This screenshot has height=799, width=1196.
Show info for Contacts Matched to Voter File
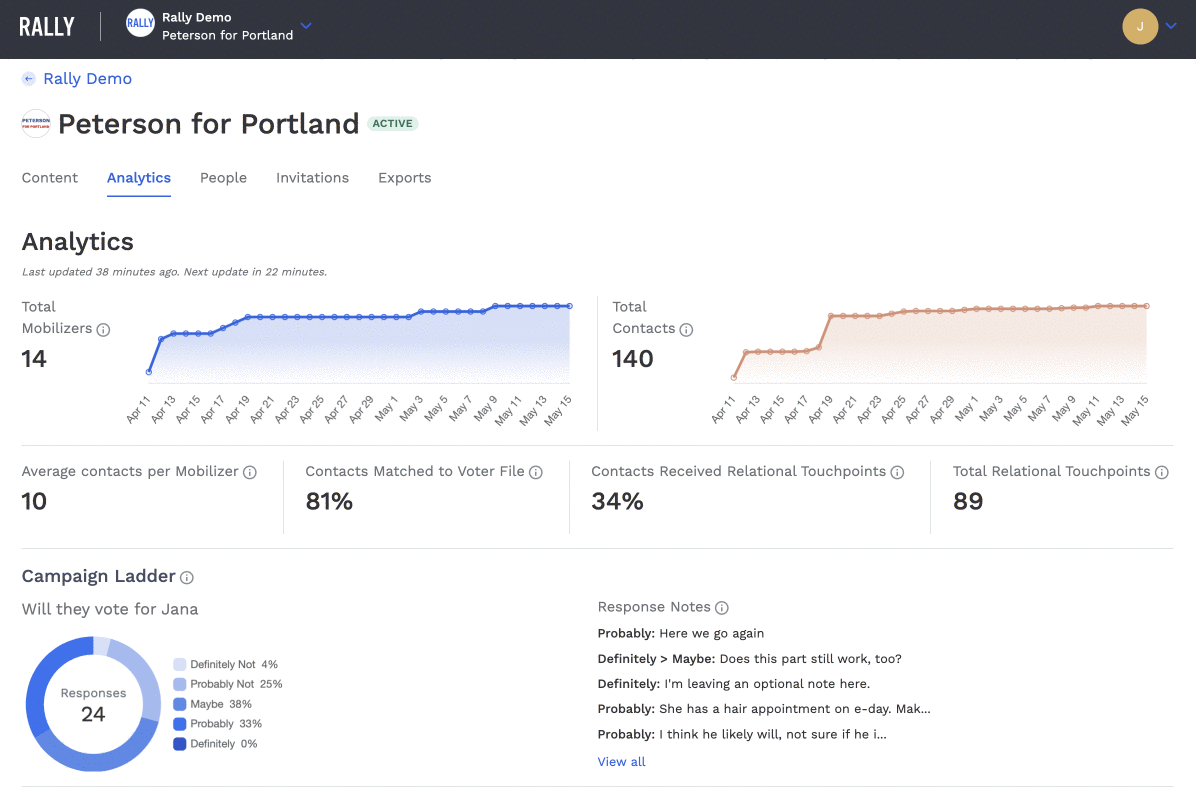pos(535,473)
